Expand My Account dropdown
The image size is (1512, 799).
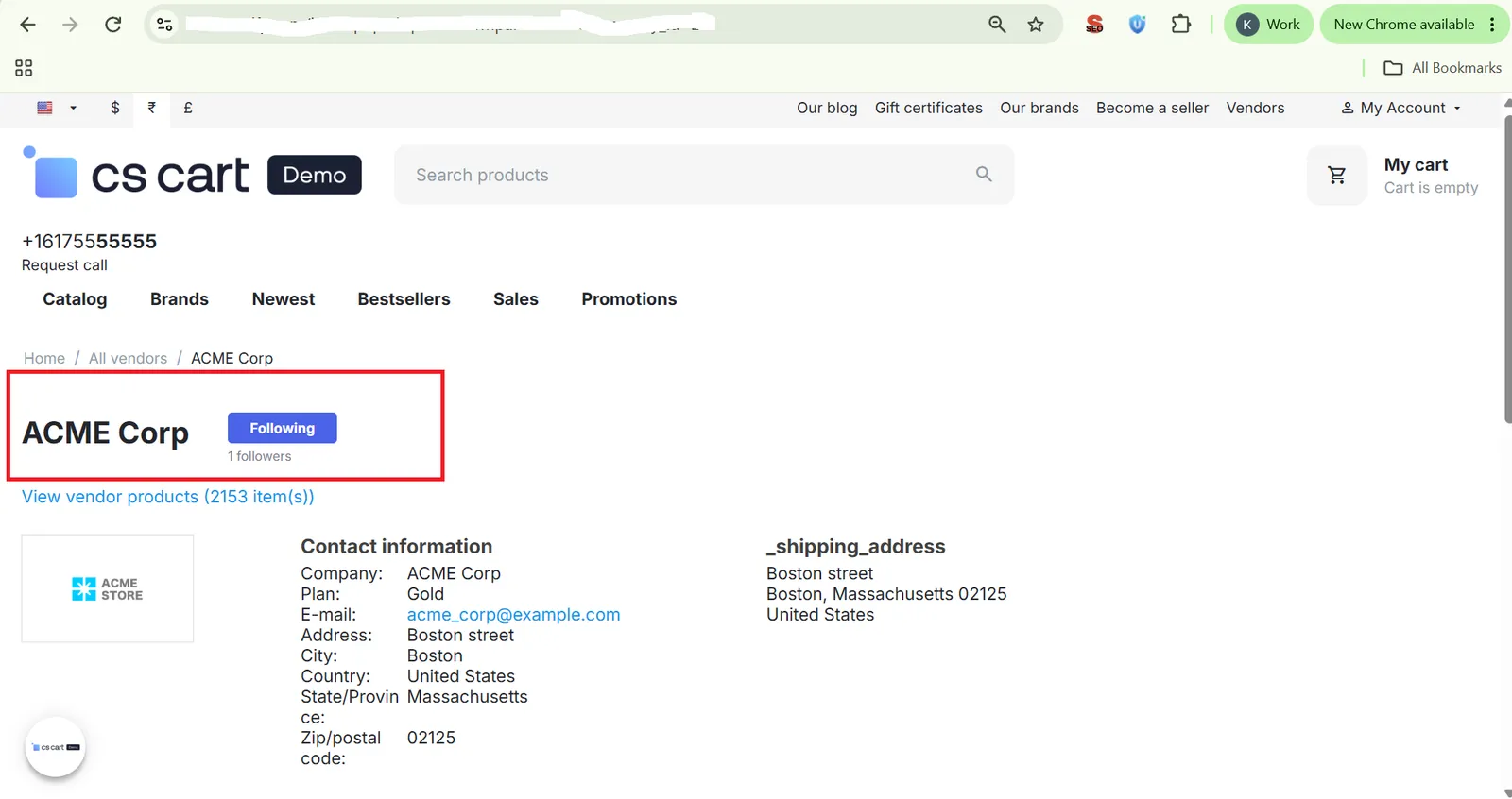point(1401,108)
